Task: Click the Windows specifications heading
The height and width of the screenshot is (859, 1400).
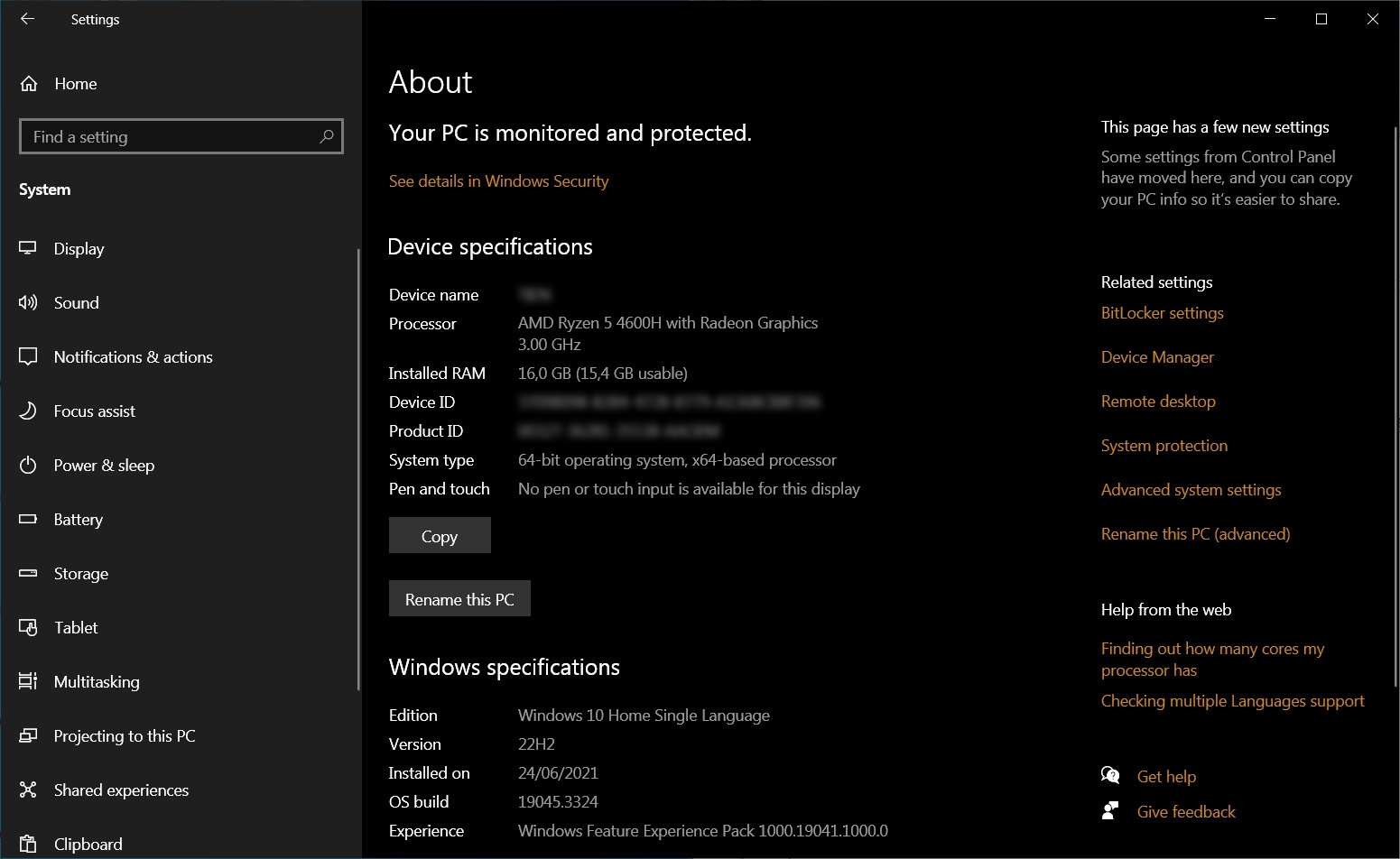Action: pyautogui.click(x=505, y=668)
